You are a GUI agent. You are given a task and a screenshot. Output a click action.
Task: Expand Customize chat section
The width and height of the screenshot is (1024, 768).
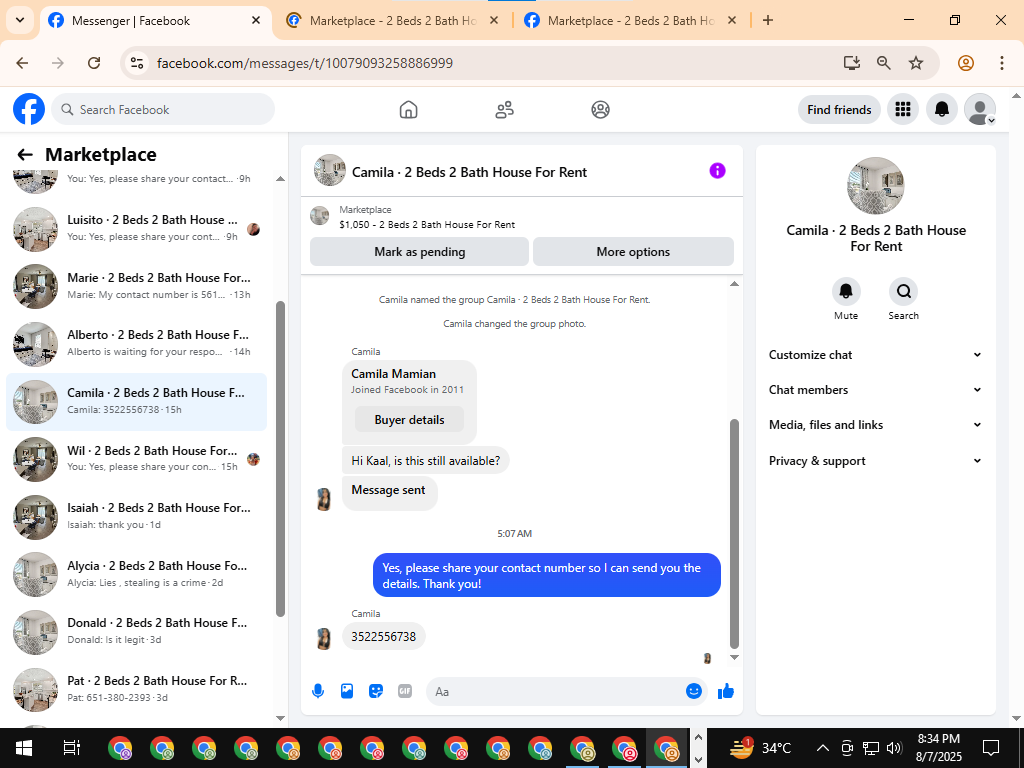(x=875, y=355)
